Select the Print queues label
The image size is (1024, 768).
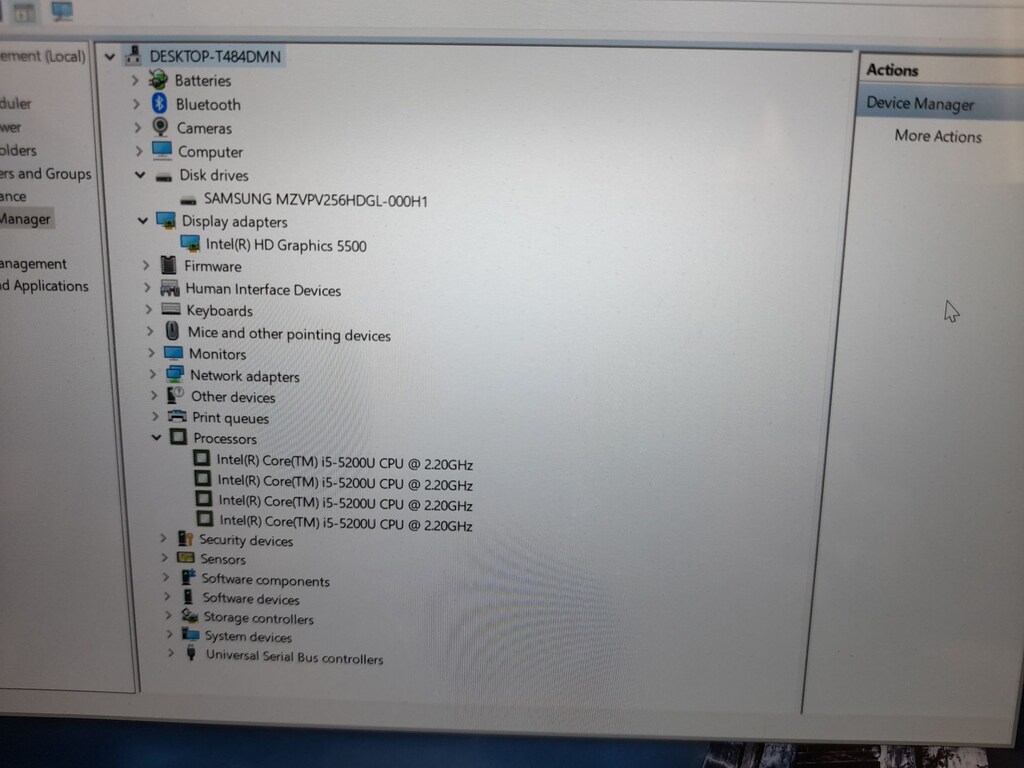pos(231,417)
